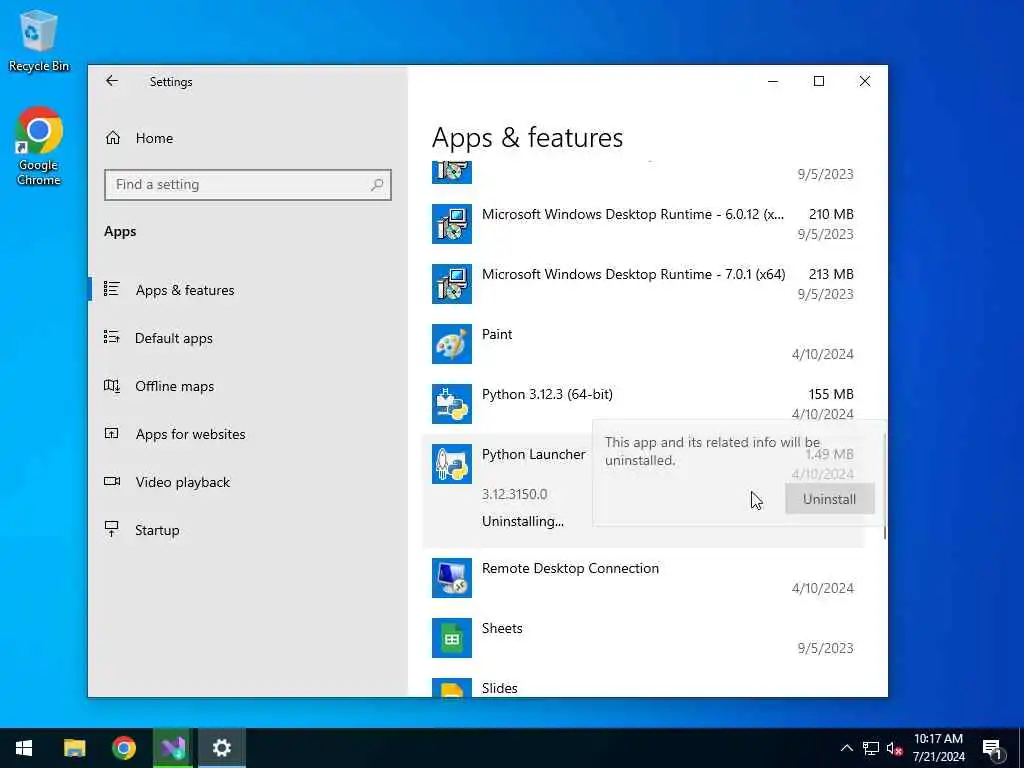Show hidden tray icons chevron
Image resolution: width=1024 pixels, height=768 pixels.
click(846, 748)
